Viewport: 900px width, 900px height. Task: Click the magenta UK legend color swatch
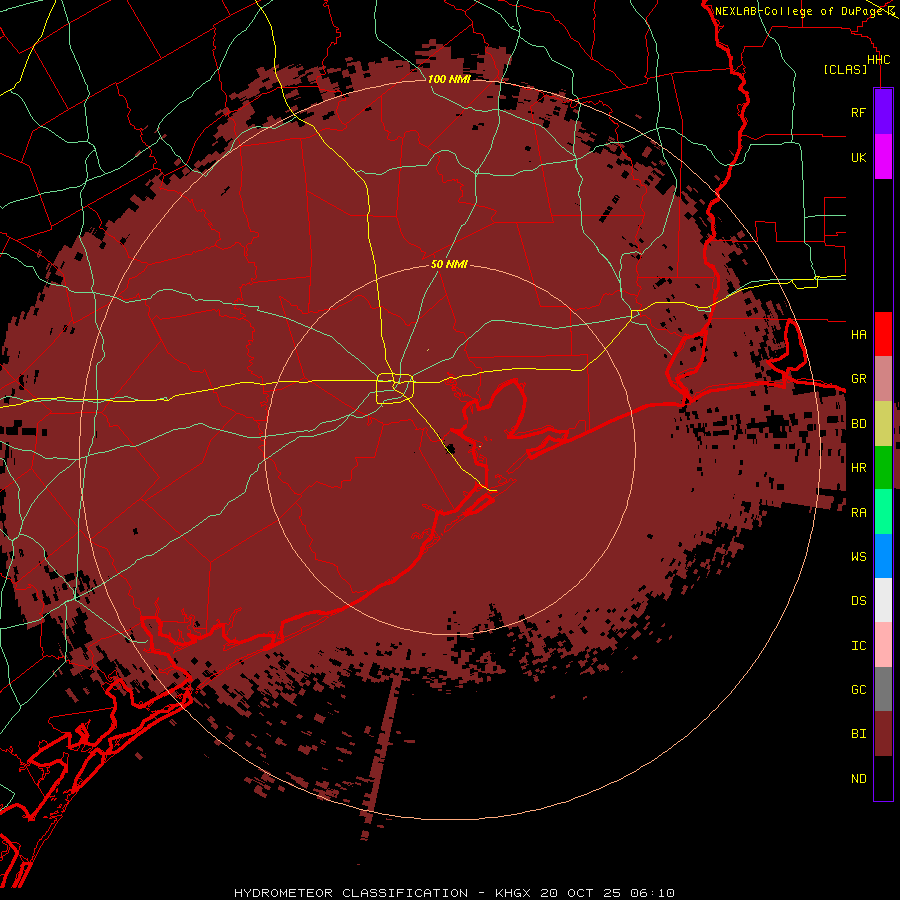click(x=883, y=157)
